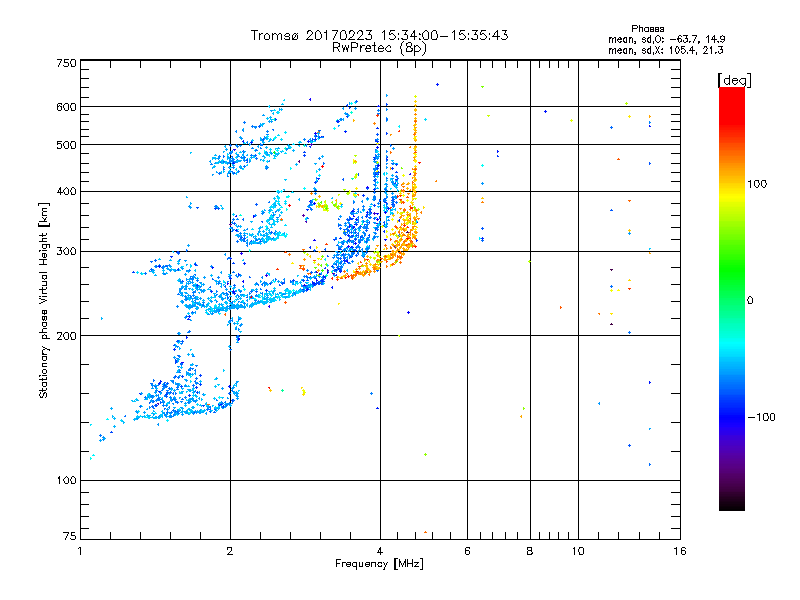The image size is (800, 600).
Task: Click the 'mean, sd,O: -63.7, 14.9' statistic
Action: coord(666,39)
